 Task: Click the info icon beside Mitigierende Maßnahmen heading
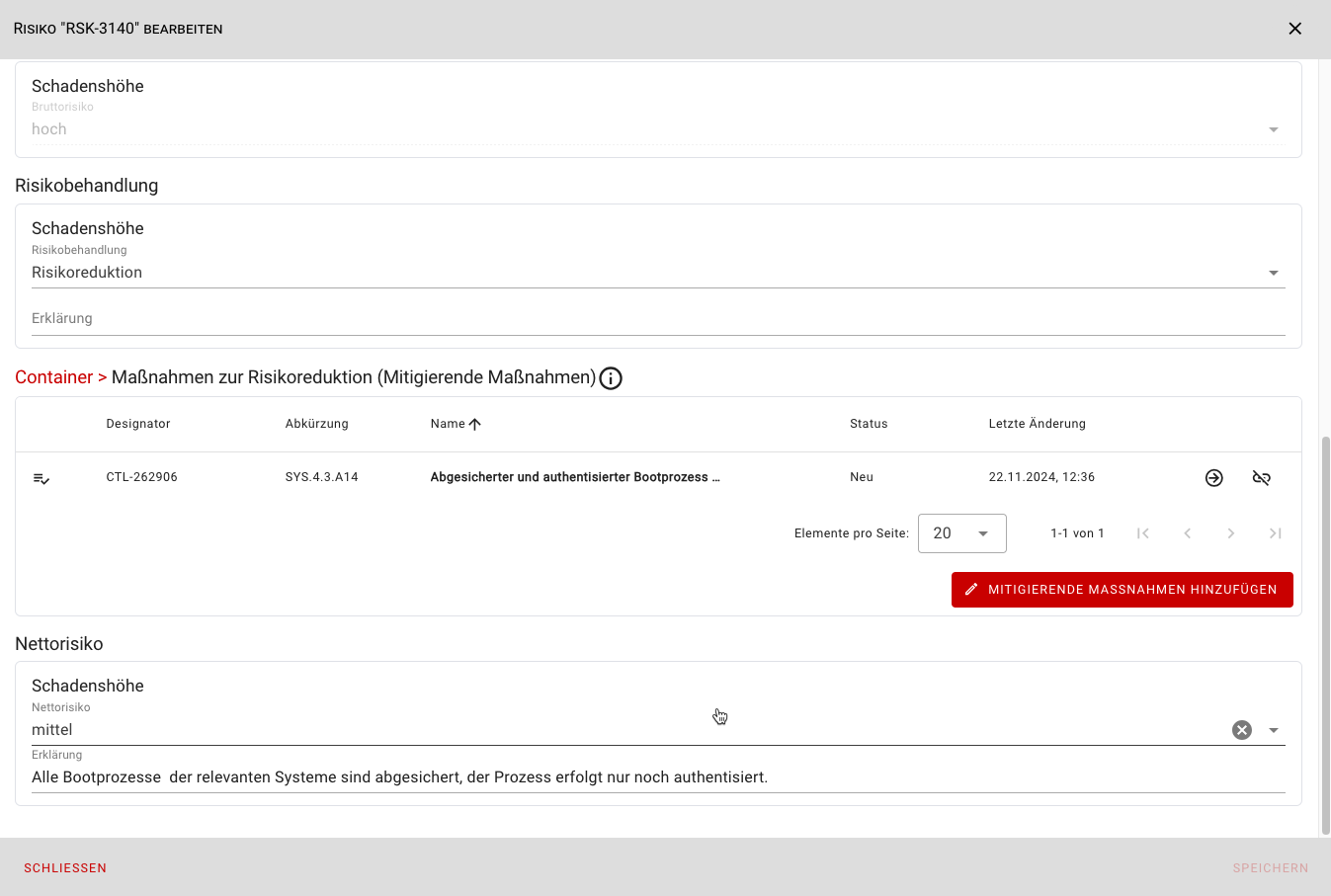tap(611, 378)
